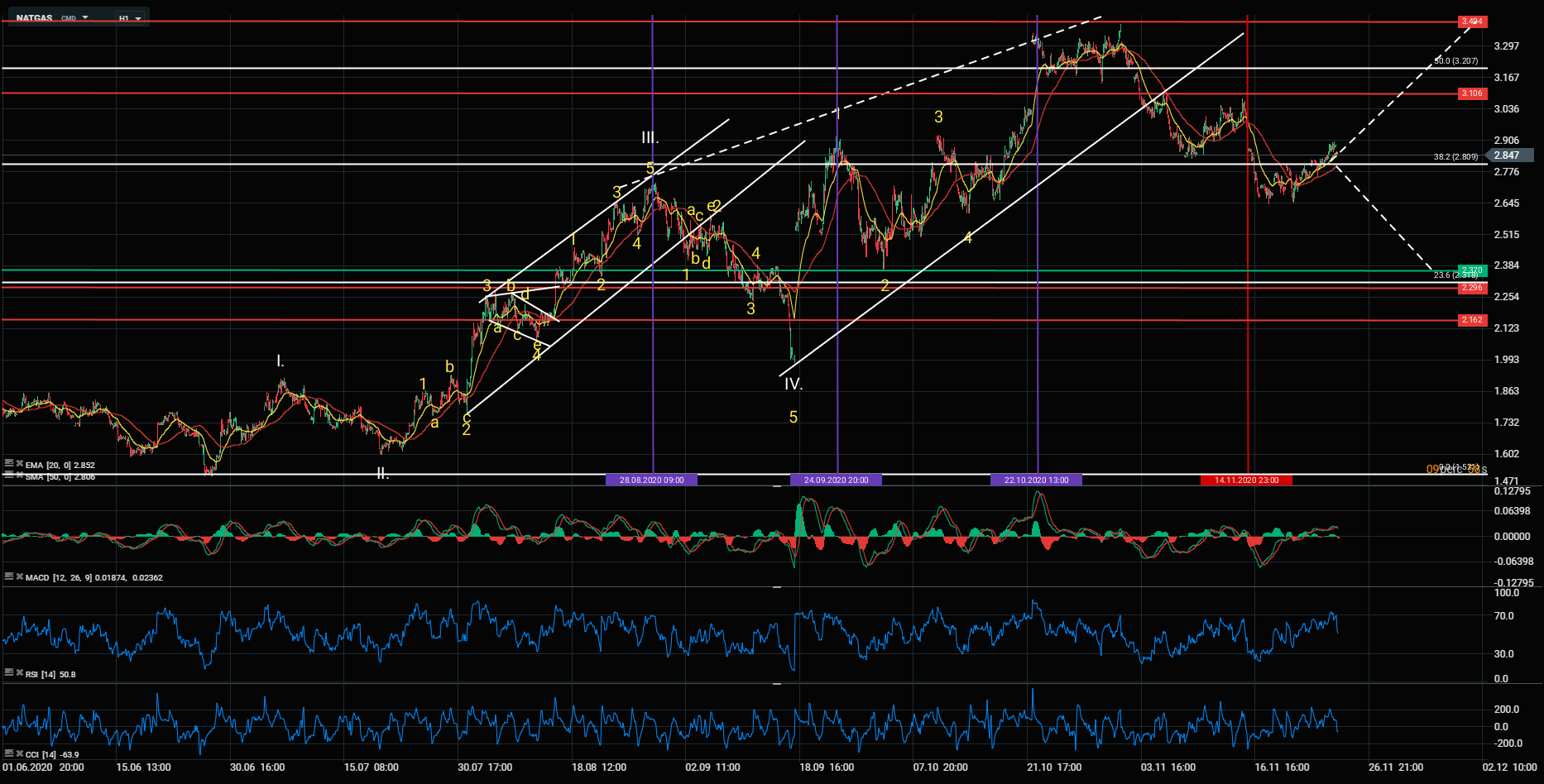This screenshot has width=1544, height=784.
Task: Remove the SMA indicator with X icon
Action: [x=18, y=476]
